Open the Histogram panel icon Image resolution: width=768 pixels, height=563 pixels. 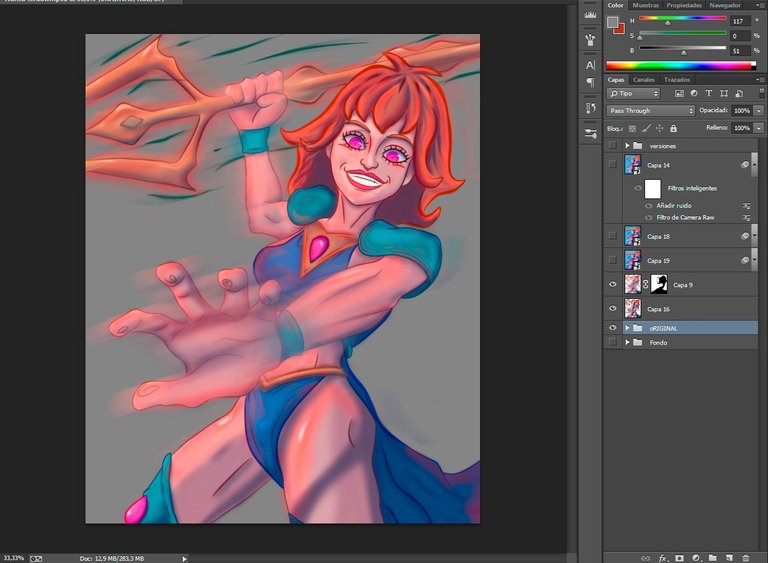pos(591,14)
